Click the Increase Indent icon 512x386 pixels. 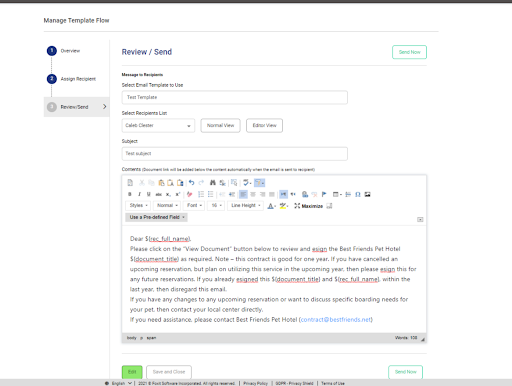coord(232,194)
